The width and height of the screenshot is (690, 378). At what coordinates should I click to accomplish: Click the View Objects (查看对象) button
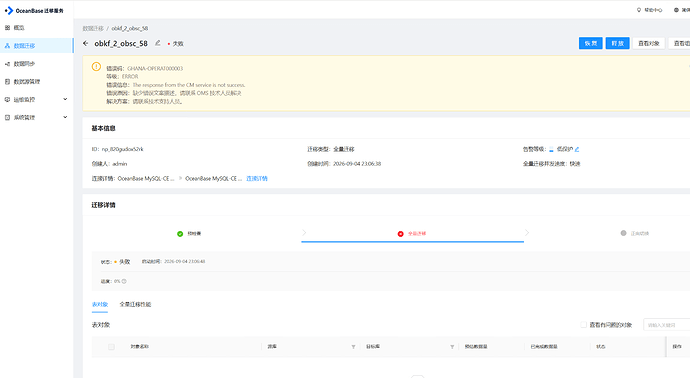click(648, 43)
